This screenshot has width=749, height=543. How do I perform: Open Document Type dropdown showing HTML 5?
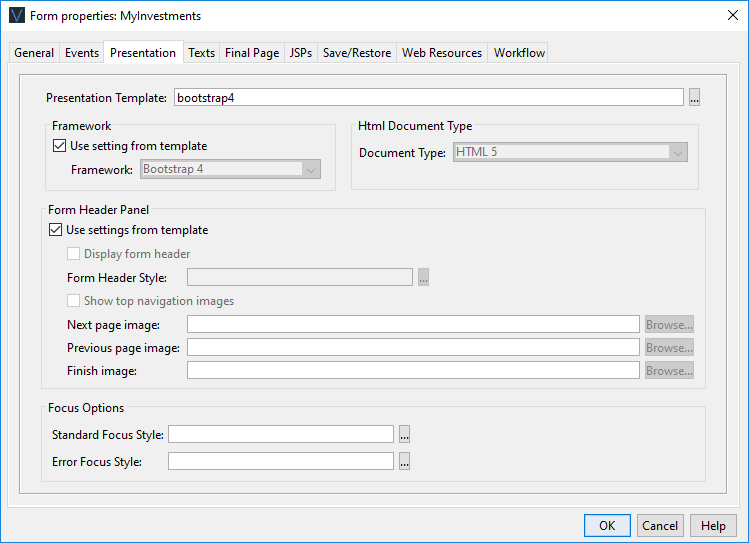(571, 153)
